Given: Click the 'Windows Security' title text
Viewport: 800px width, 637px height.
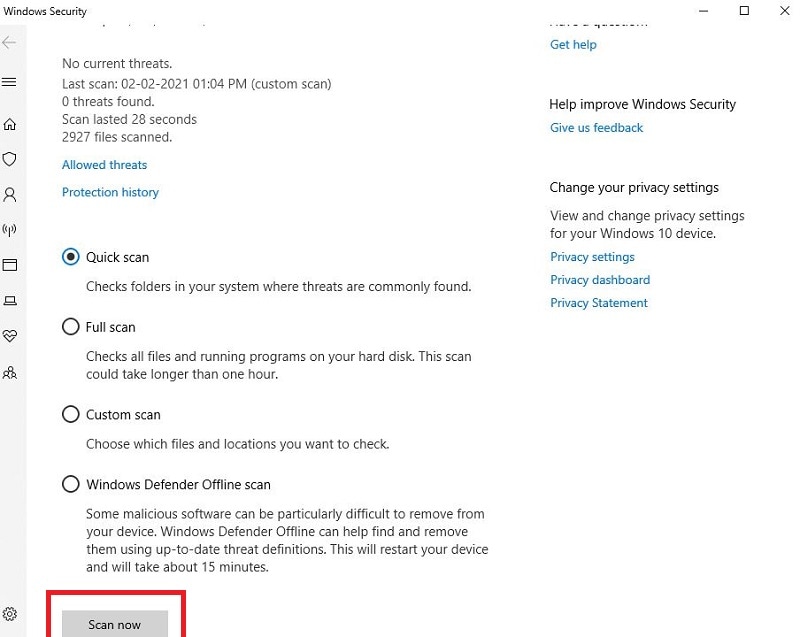Looking at the screenshot, I should click(45, 11).
